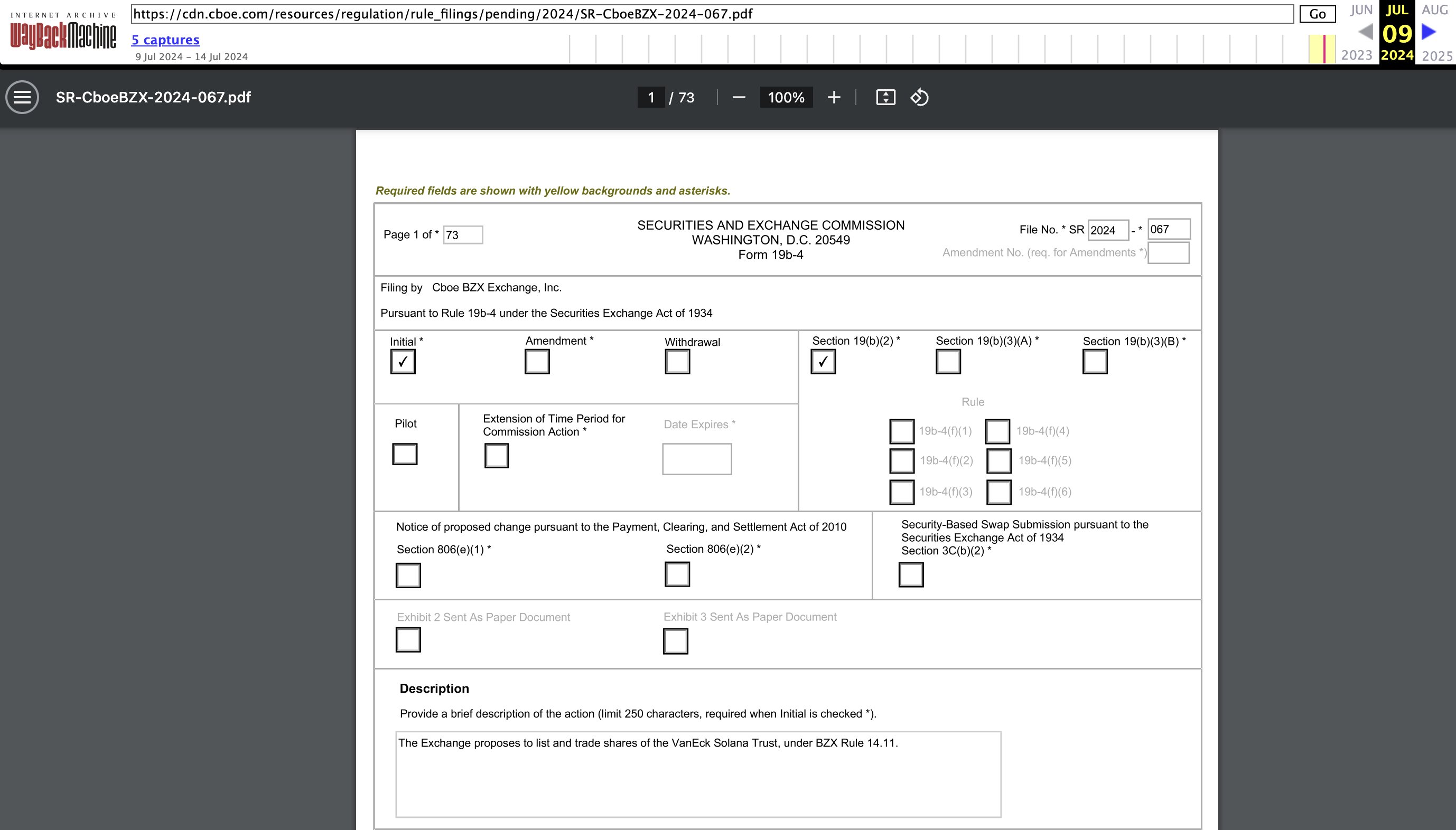Select the 19b-4(f)(6) rule checkbox
1456x830 pixels.
tap(998, 492)
